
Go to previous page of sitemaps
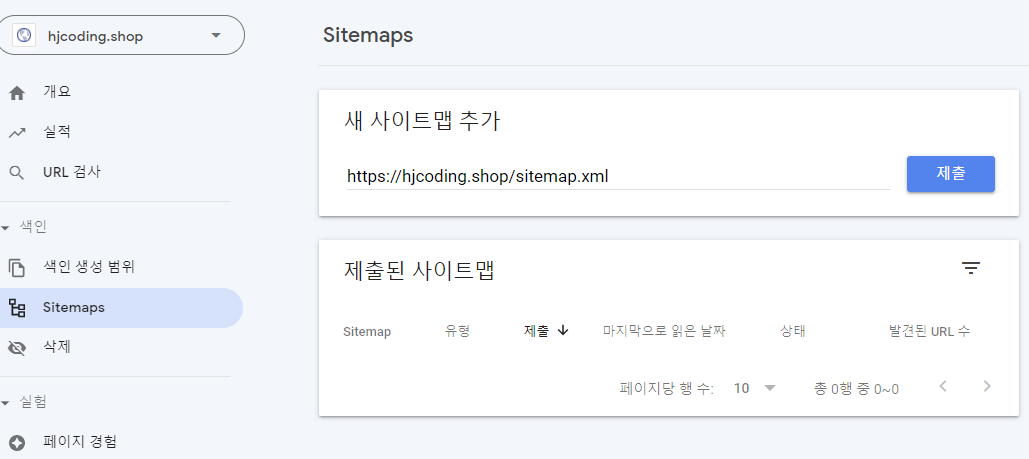(943, 386)
